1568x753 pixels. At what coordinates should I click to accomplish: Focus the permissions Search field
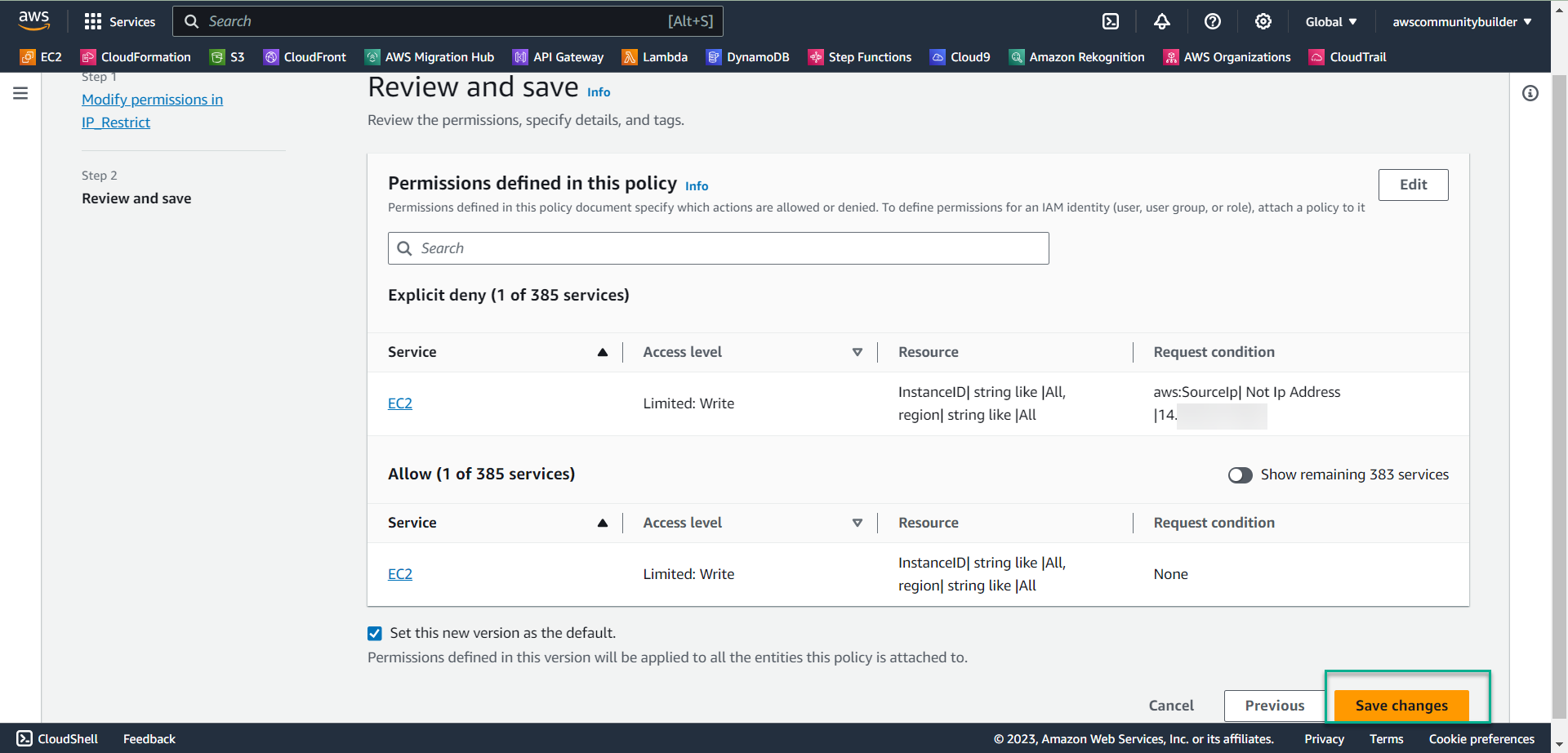point(719,248)
